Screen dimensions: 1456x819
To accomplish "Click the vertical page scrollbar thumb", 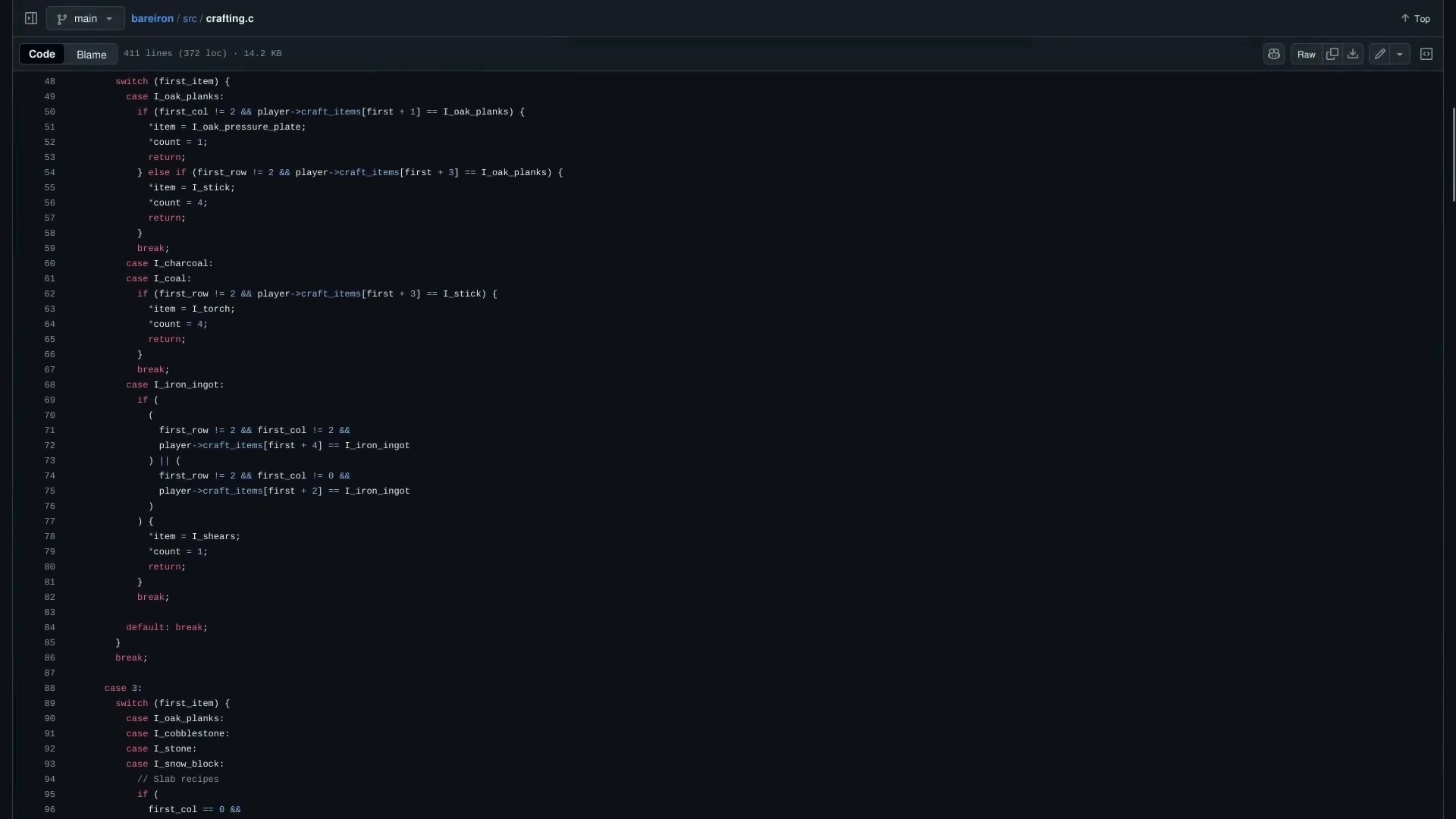I will [1453, 154].
